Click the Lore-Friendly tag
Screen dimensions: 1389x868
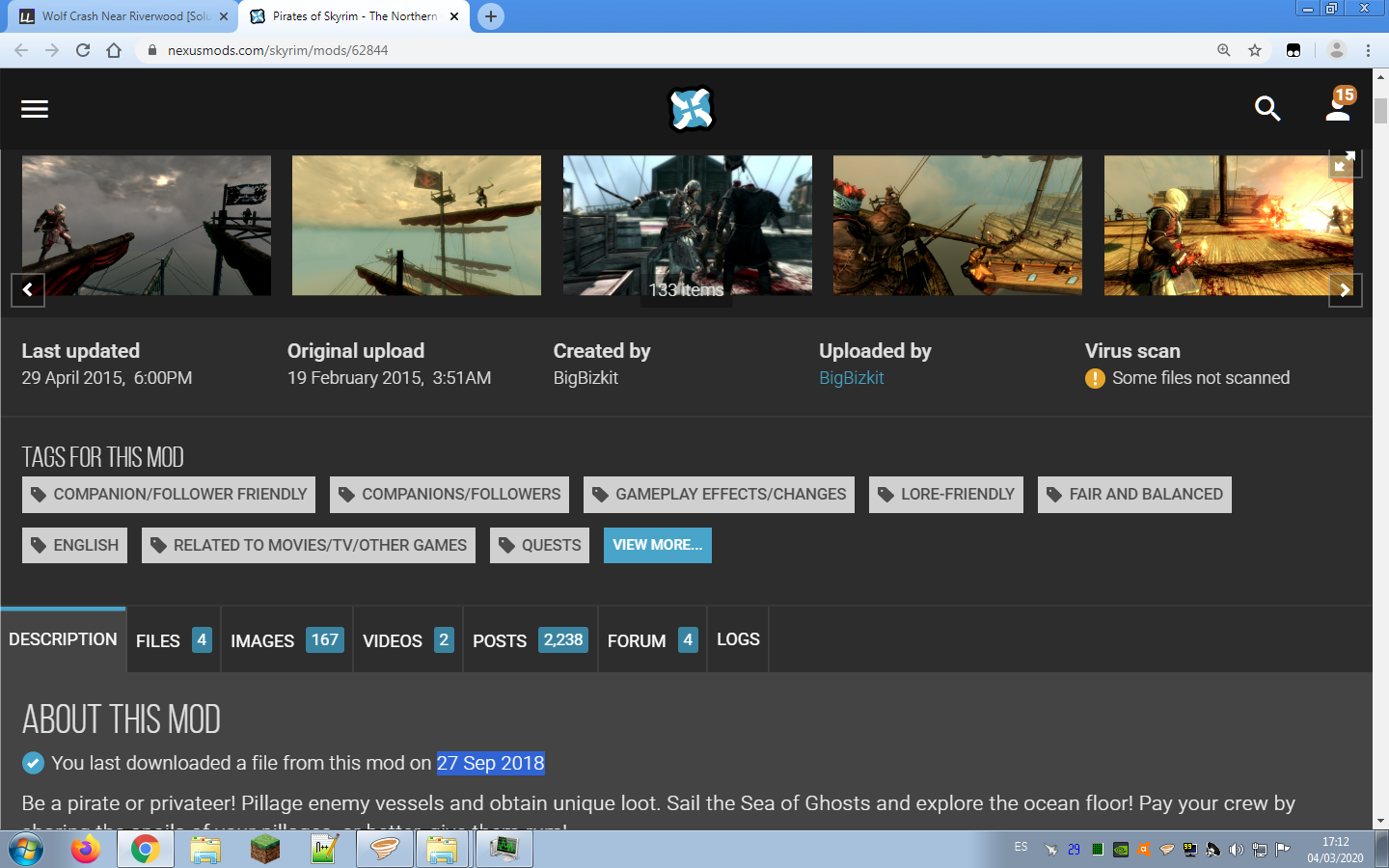click(946, 495)
